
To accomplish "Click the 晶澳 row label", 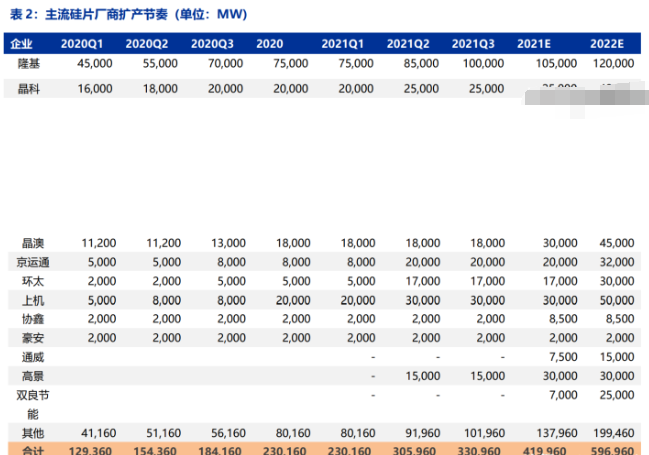I will click(x=33, y=243).
